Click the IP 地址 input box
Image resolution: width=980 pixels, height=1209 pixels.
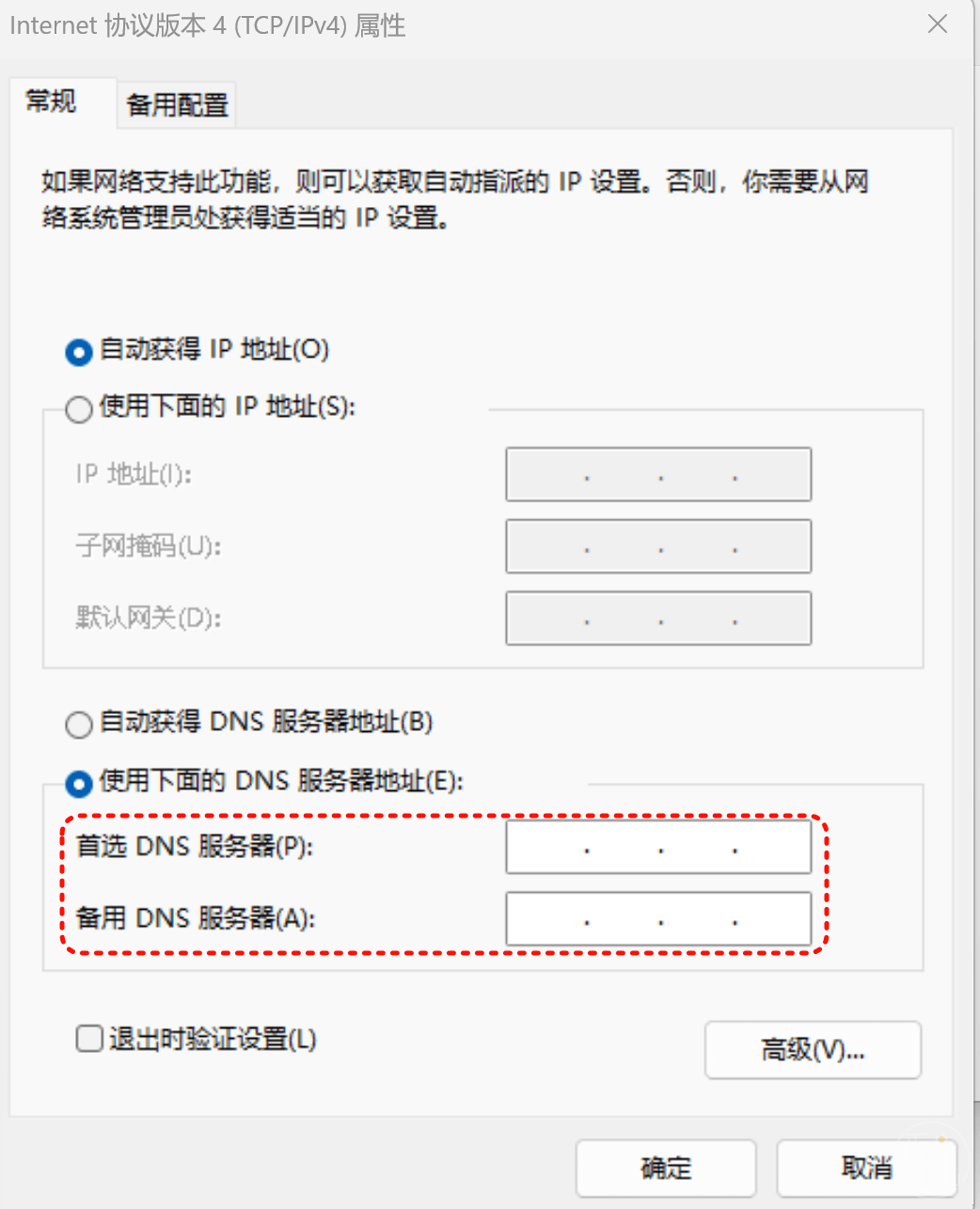(658, 474)
